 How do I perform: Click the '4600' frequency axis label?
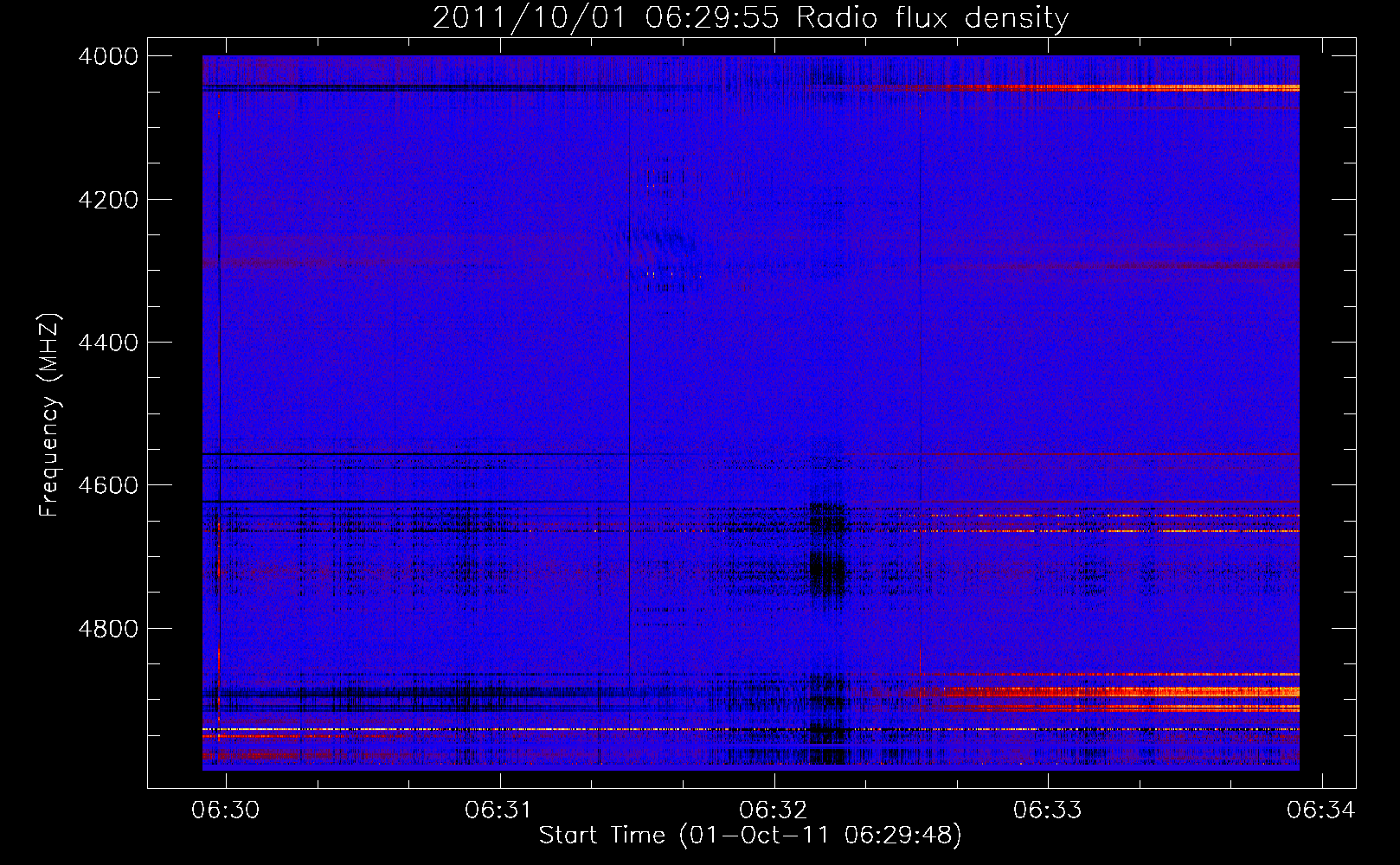[x=108, y=485]
